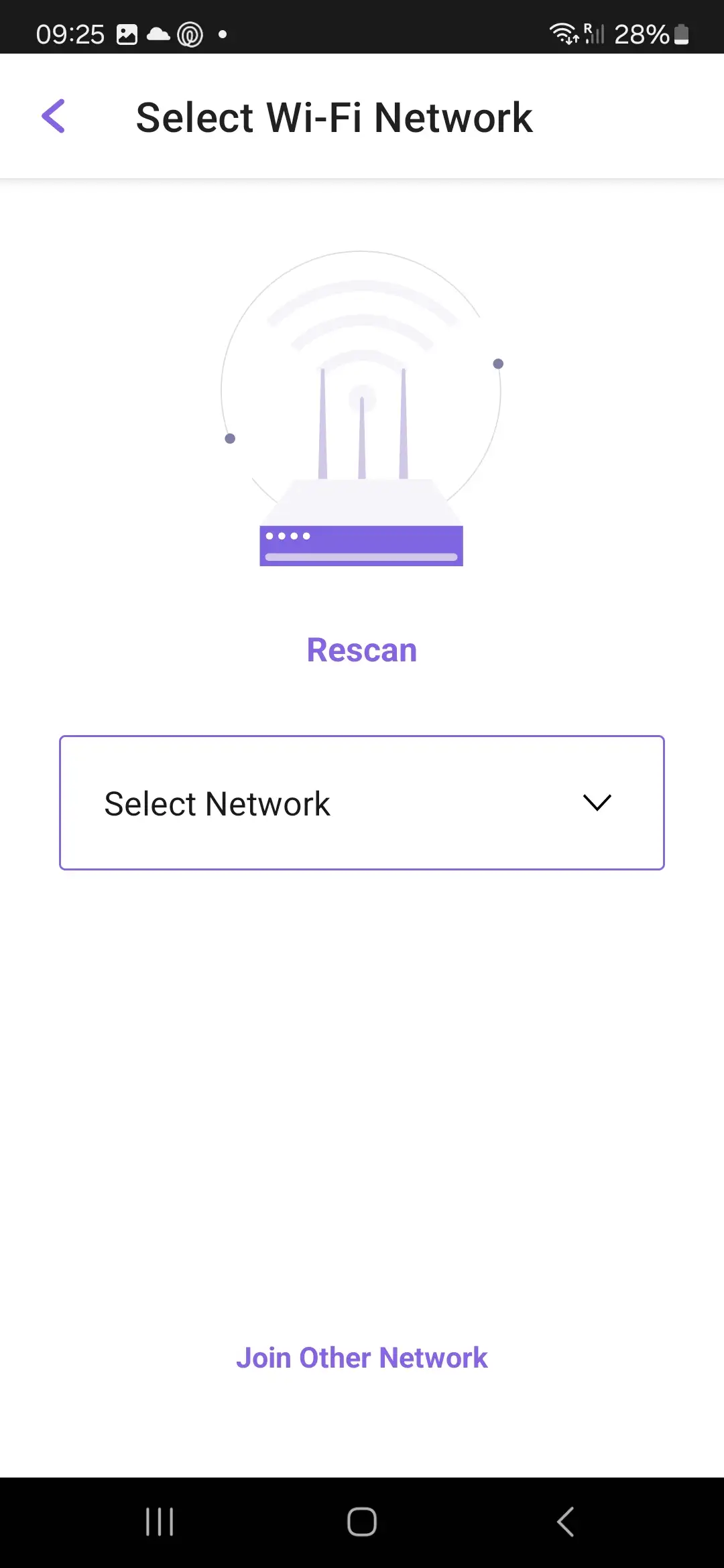Viewport: 724px width, 1568px height.
Task: Tap the Wi-Fi status bar icon
Action: [x=564, y=34]
